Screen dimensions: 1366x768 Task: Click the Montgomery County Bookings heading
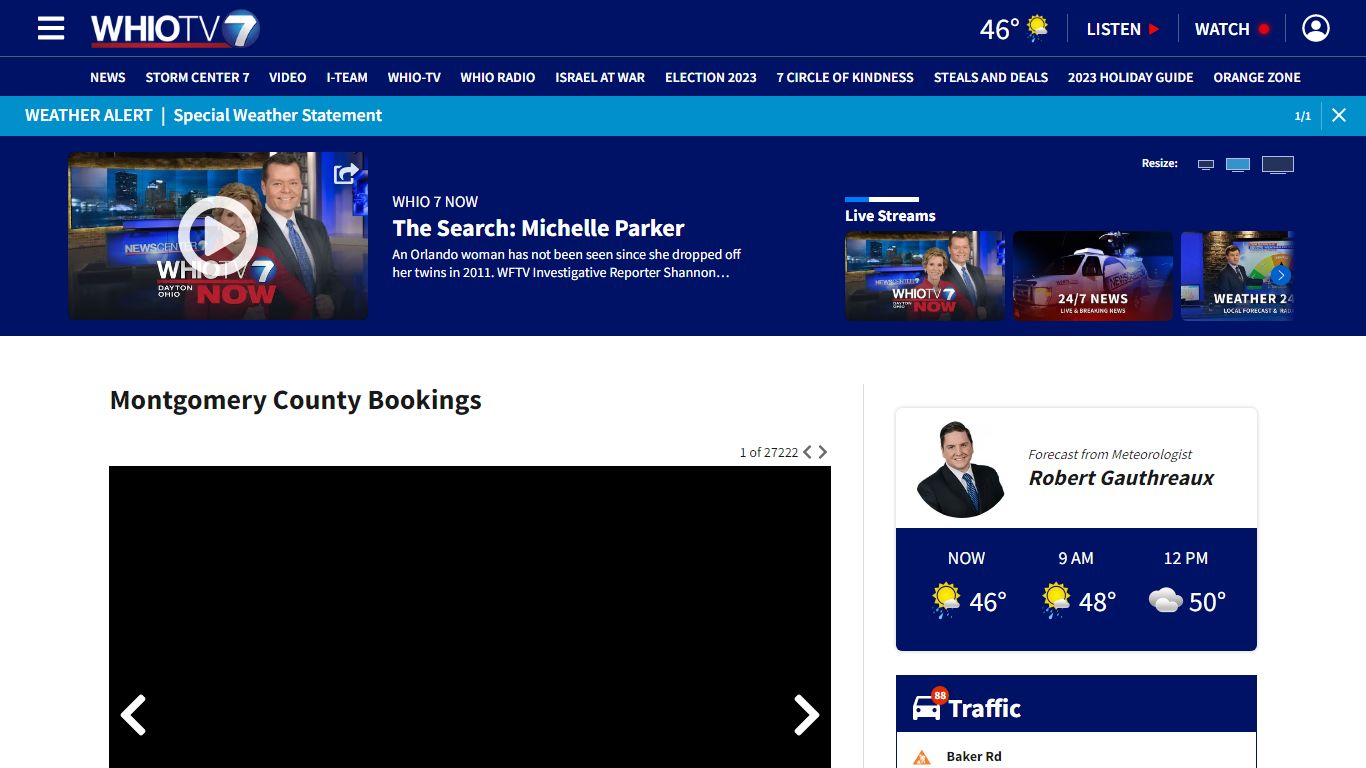(x=295, y=400)
